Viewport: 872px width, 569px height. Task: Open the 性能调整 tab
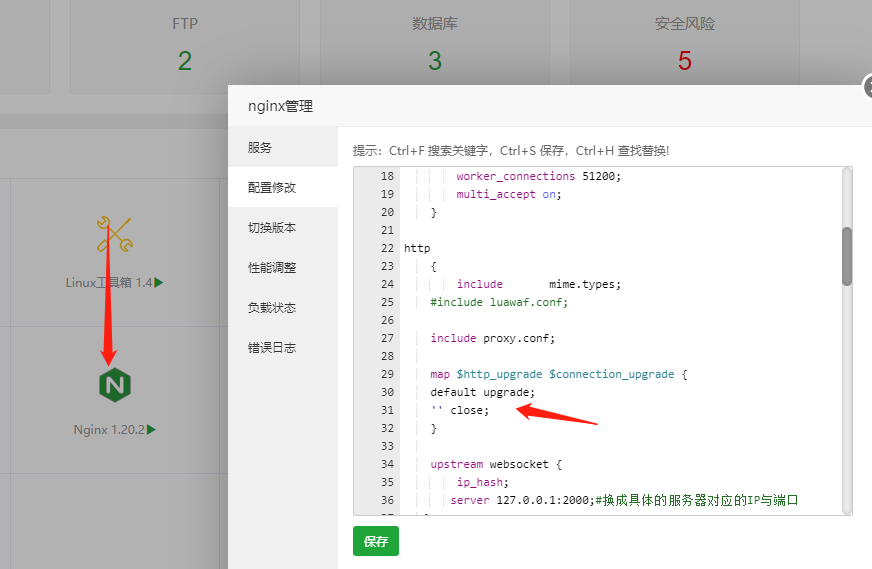point(283,268)
